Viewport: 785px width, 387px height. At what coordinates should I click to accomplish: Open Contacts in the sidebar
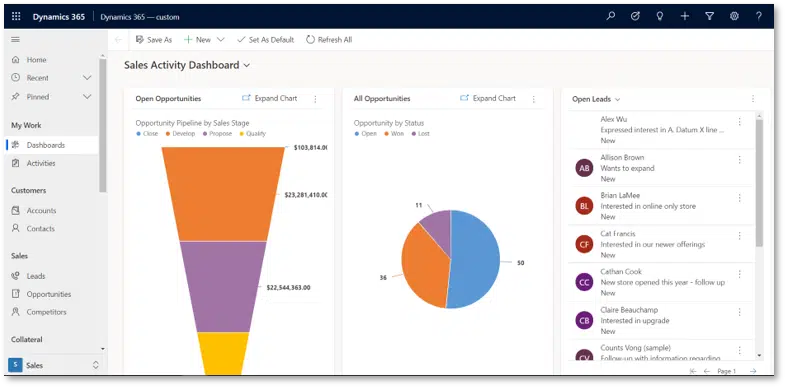coord(41,229)
